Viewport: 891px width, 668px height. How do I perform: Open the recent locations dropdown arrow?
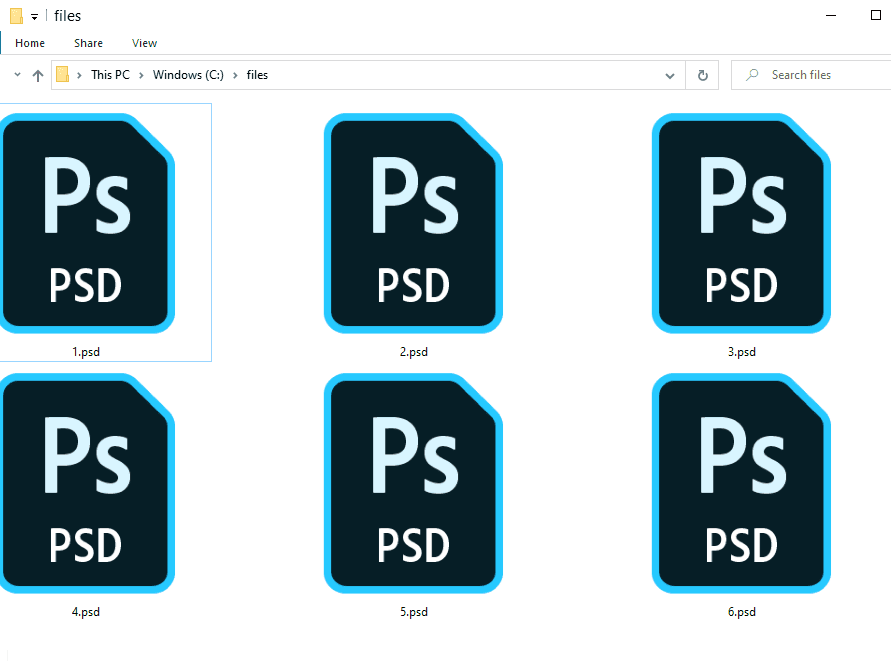tap(17, 74)
